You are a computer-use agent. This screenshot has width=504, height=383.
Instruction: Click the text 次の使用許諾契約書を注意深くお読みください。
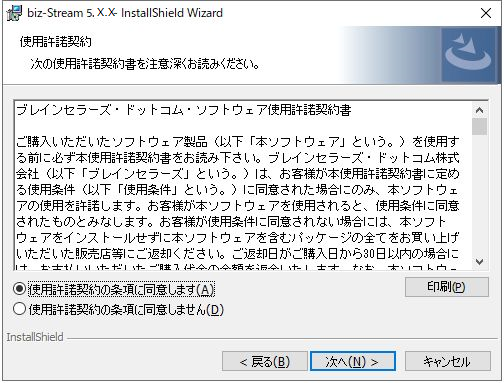(x=145, y=63)
